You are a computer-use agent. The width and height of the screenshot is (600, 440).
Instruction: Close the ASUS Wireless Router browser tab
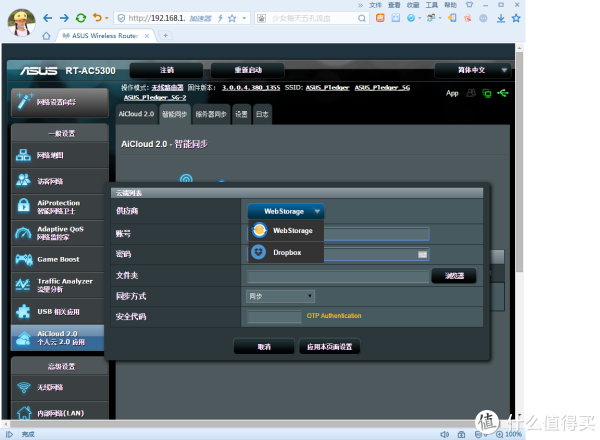147,36
